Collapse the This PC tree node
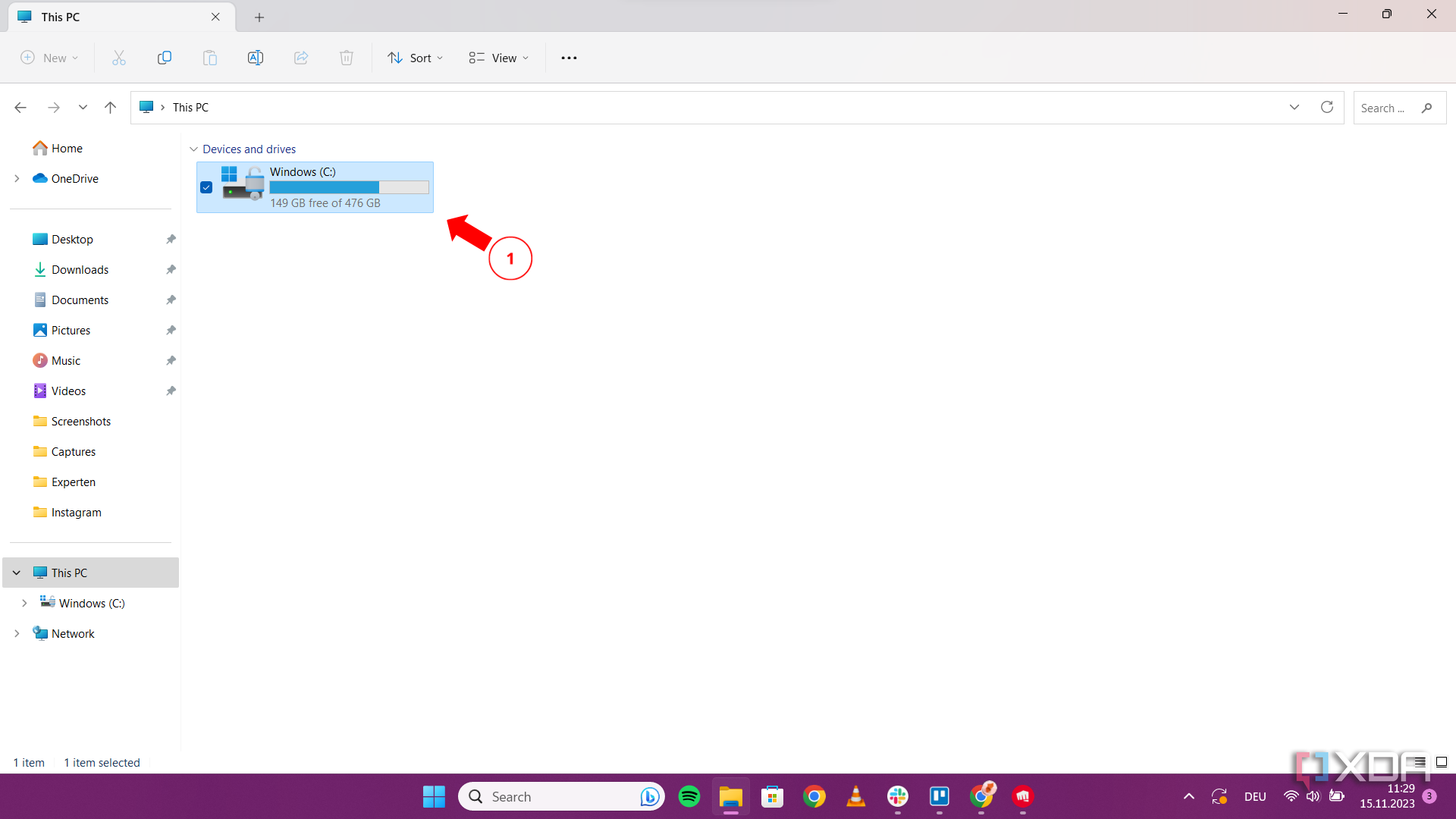 point(17,573)
